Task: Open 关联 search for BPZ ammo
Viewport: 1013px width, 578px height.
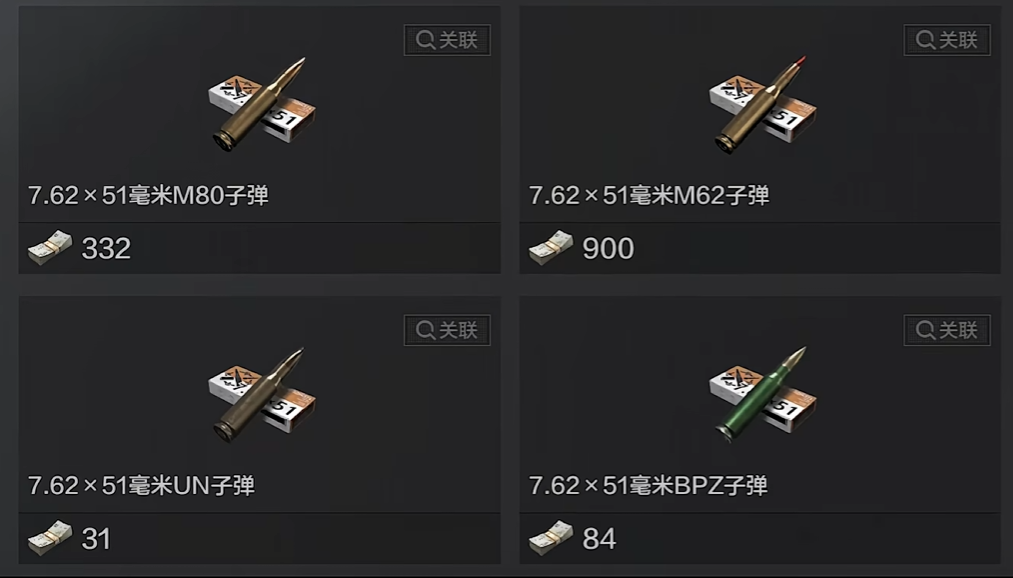Action: click(x=947, y=330)
